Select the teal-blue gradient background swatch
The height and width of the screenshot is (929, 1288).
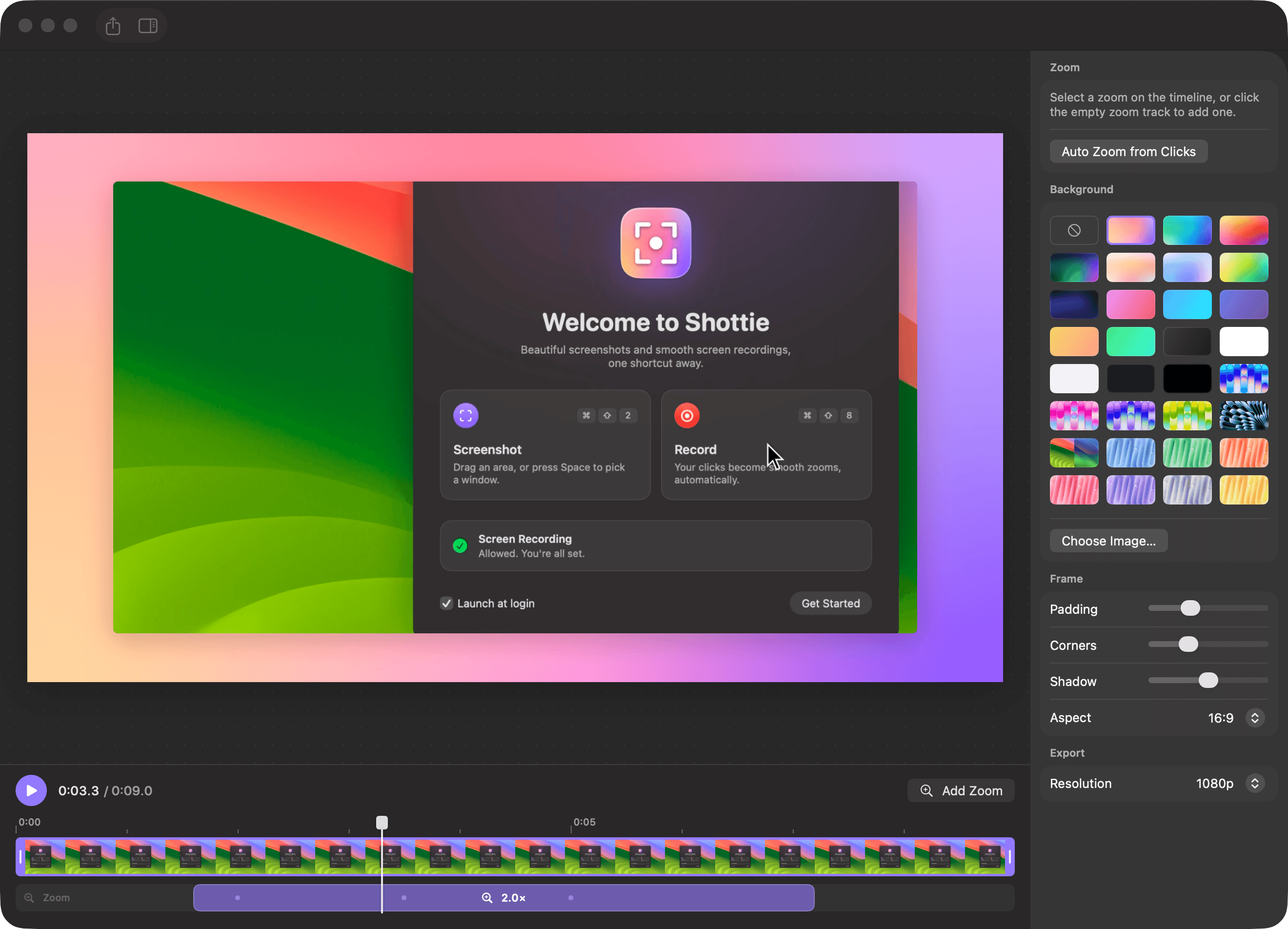pyautogui.click(x=1187, y=231)
